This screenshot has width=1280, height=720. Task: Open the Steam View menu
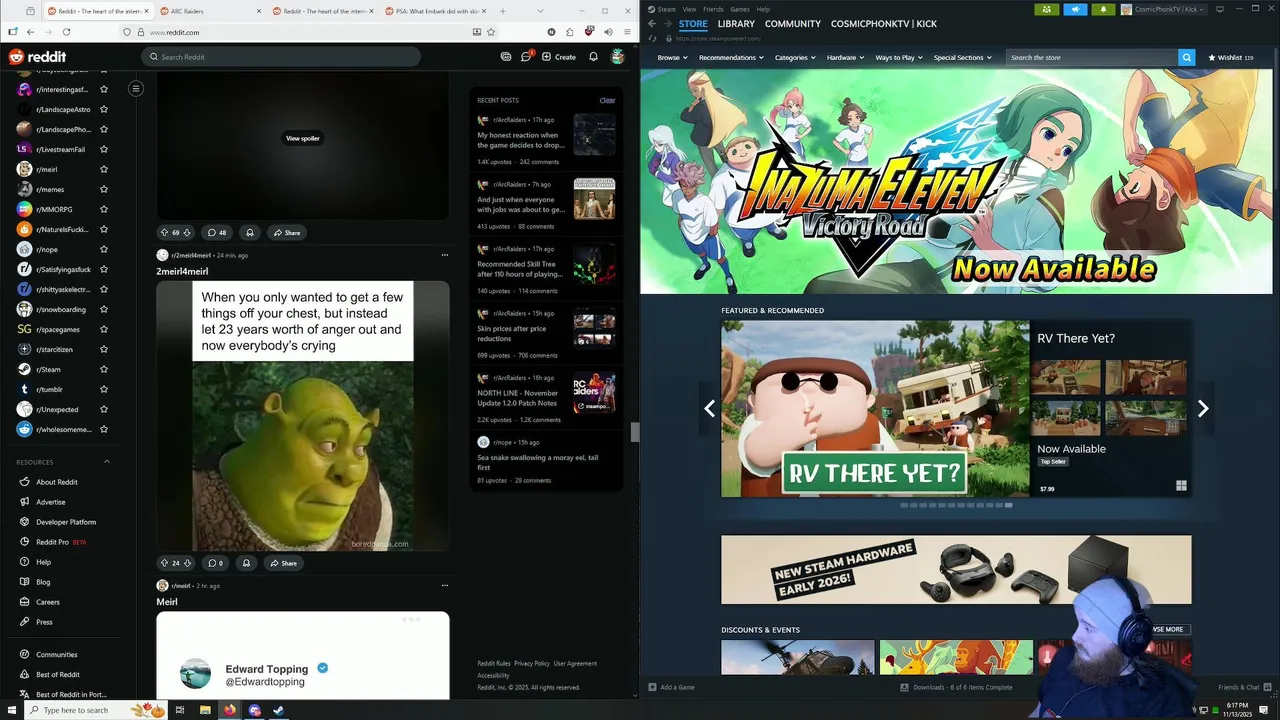coord(689,9)
